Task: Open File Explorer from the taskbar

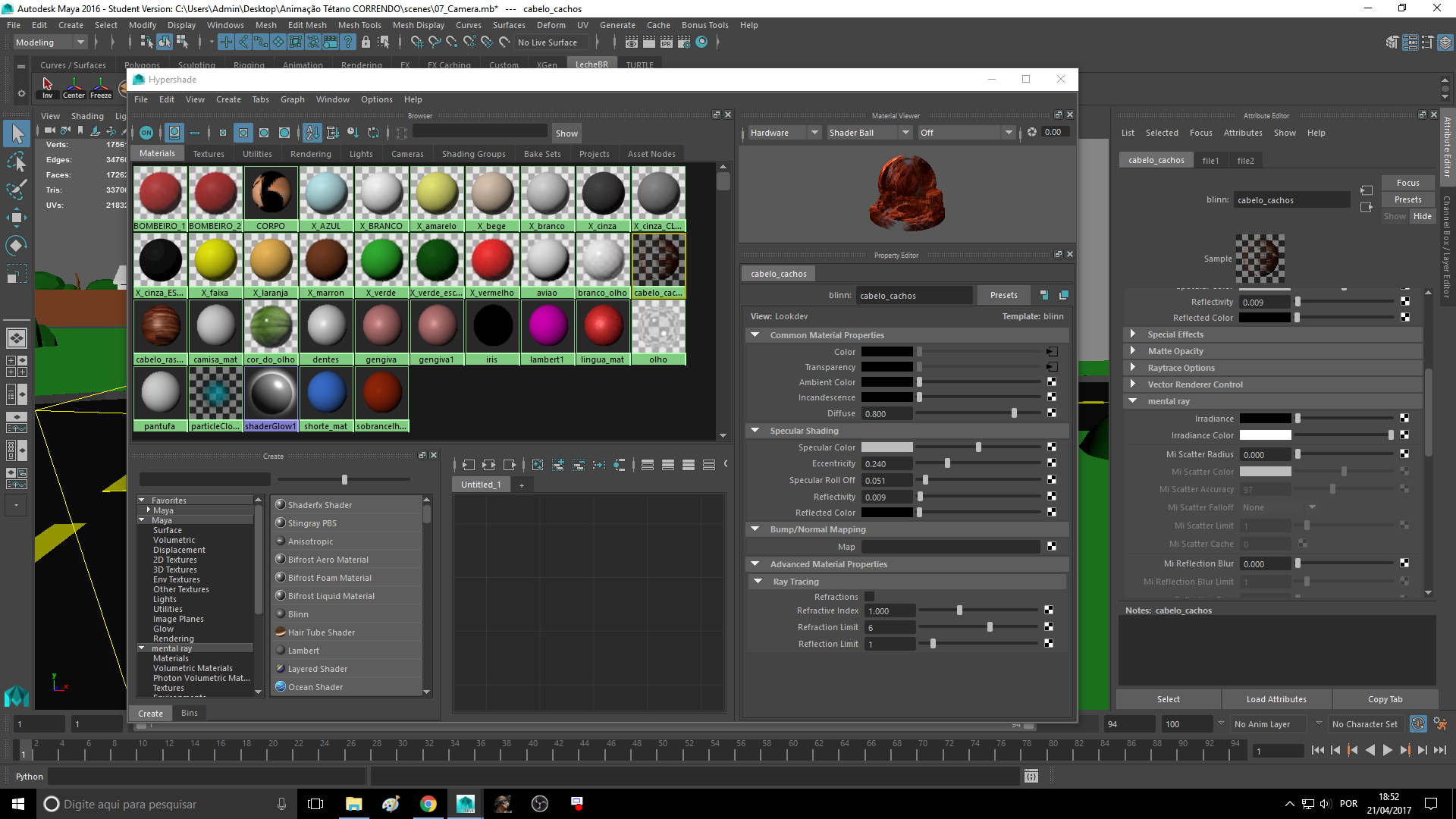Action: point(354,804)
